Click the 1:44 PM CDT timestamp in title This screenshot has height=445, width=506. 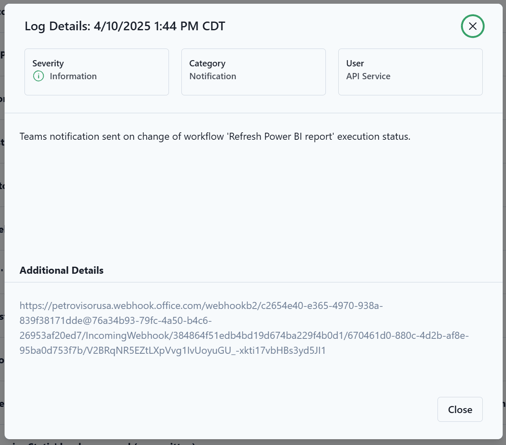click(190, 26)
